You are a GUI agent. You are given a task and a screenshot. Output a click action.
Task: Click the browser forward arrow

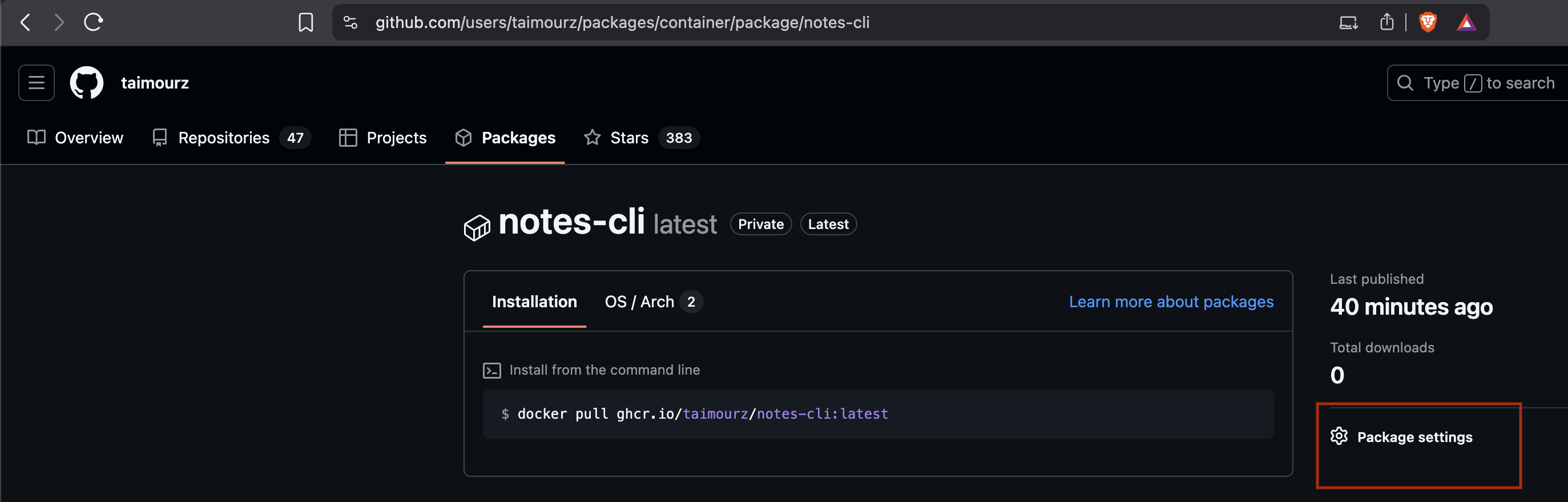point(59,22)
